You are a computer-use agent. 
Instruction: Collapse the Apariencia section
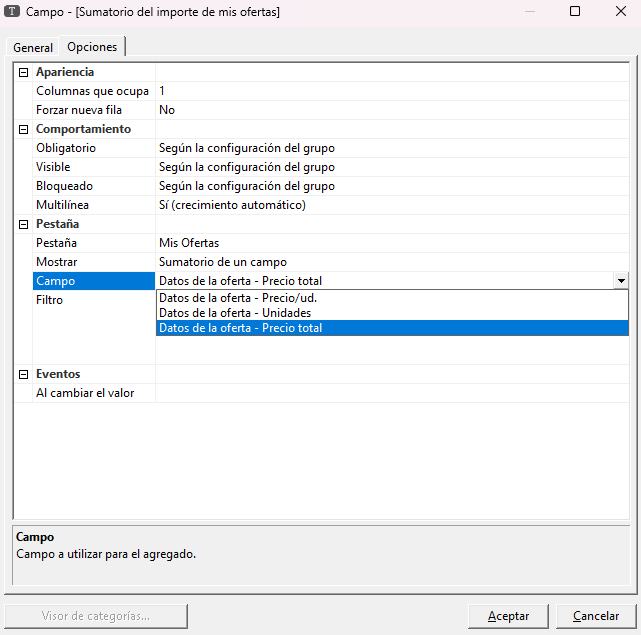pos(24,73)
